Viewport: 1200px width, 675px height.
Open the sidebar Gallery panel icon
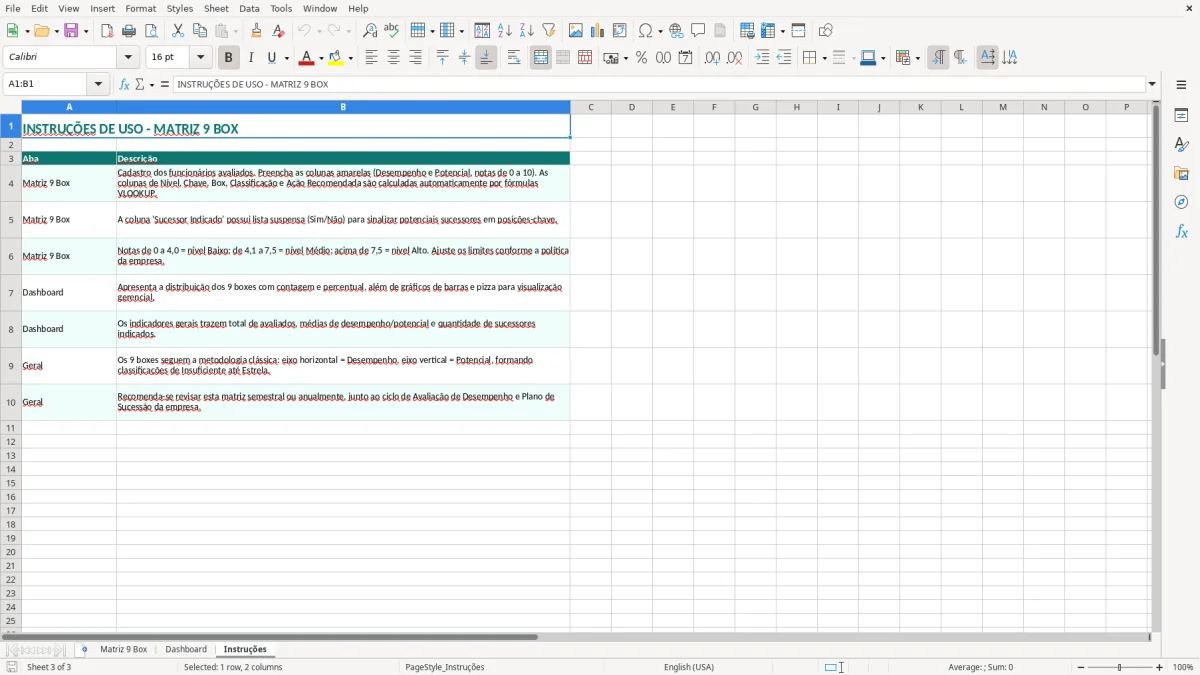point(1181,174)
